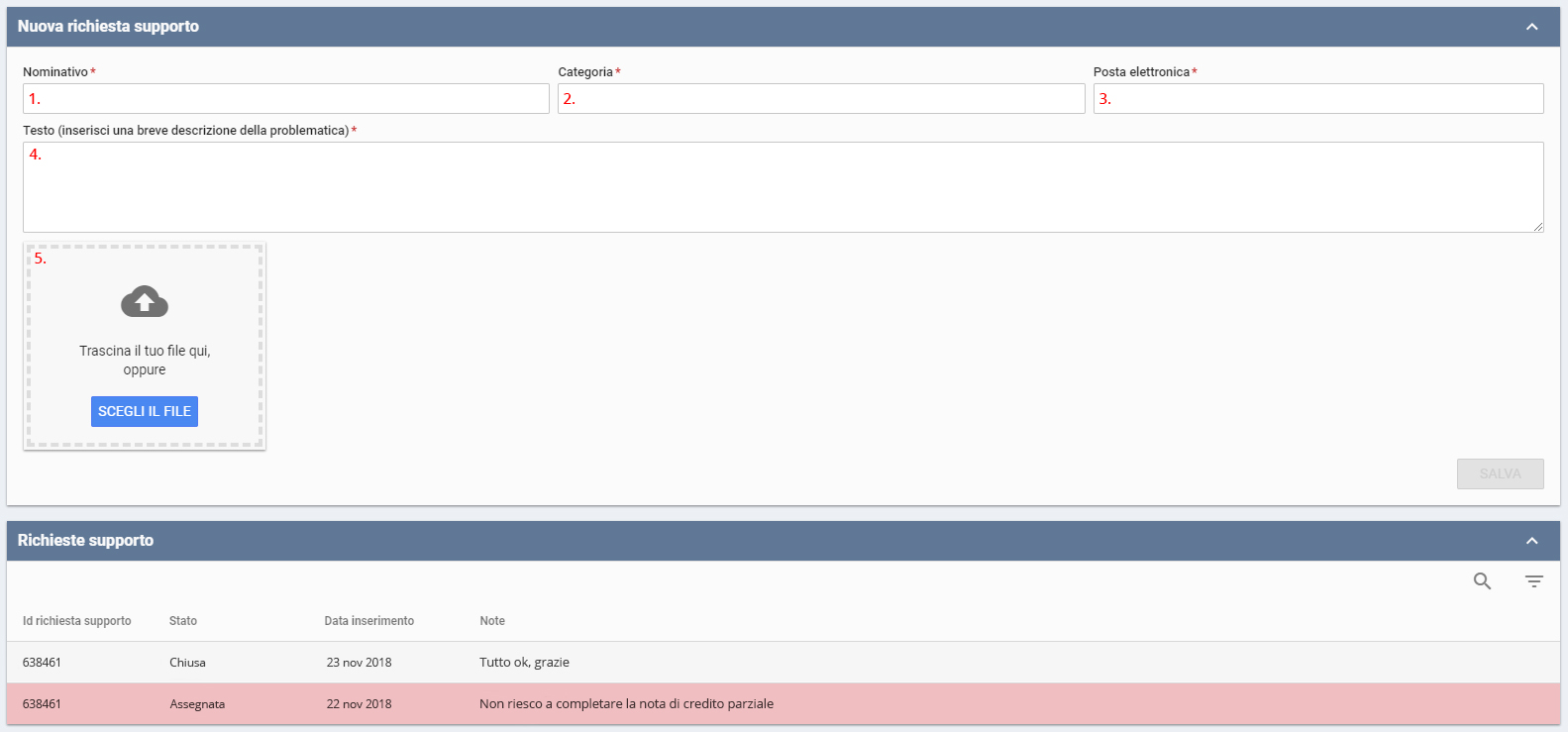Collapse the Nuova richiesta supporto panel
1568x732 pixels.
[x=1531, y=27]
